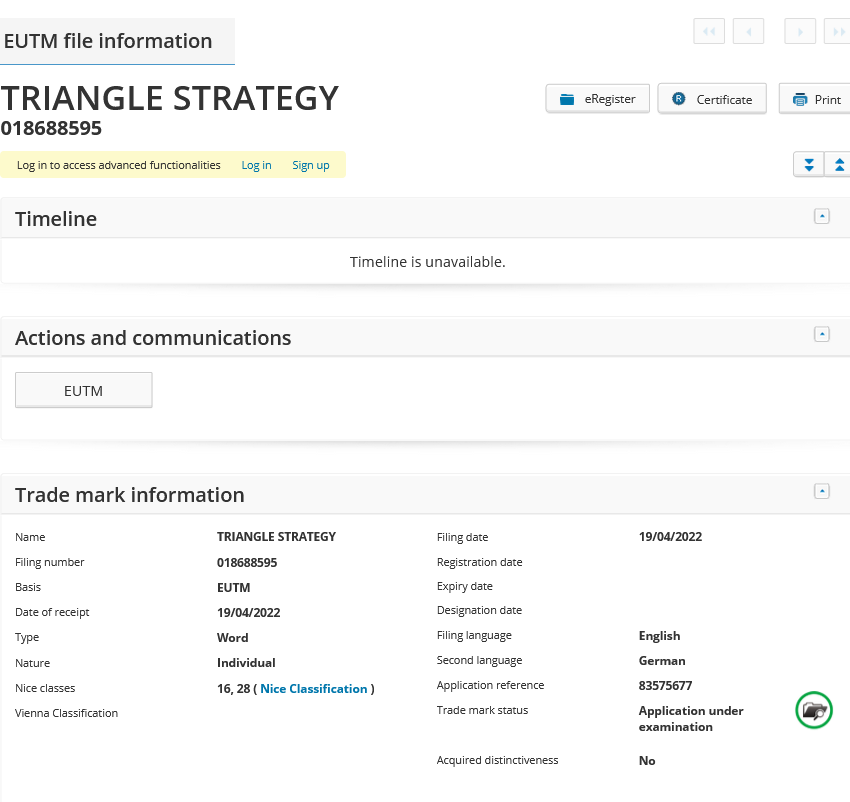Select the EUTM file information tab

click(109, 41)
